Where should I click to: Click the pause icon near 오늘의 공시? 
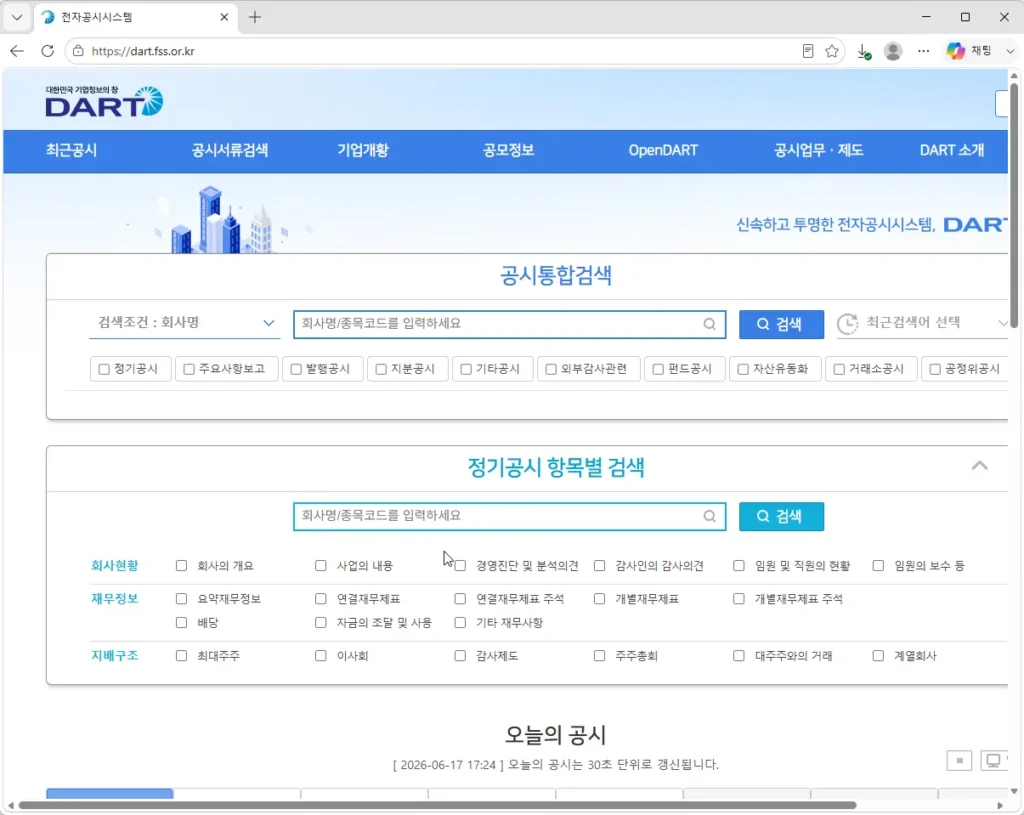click(959, 761)
